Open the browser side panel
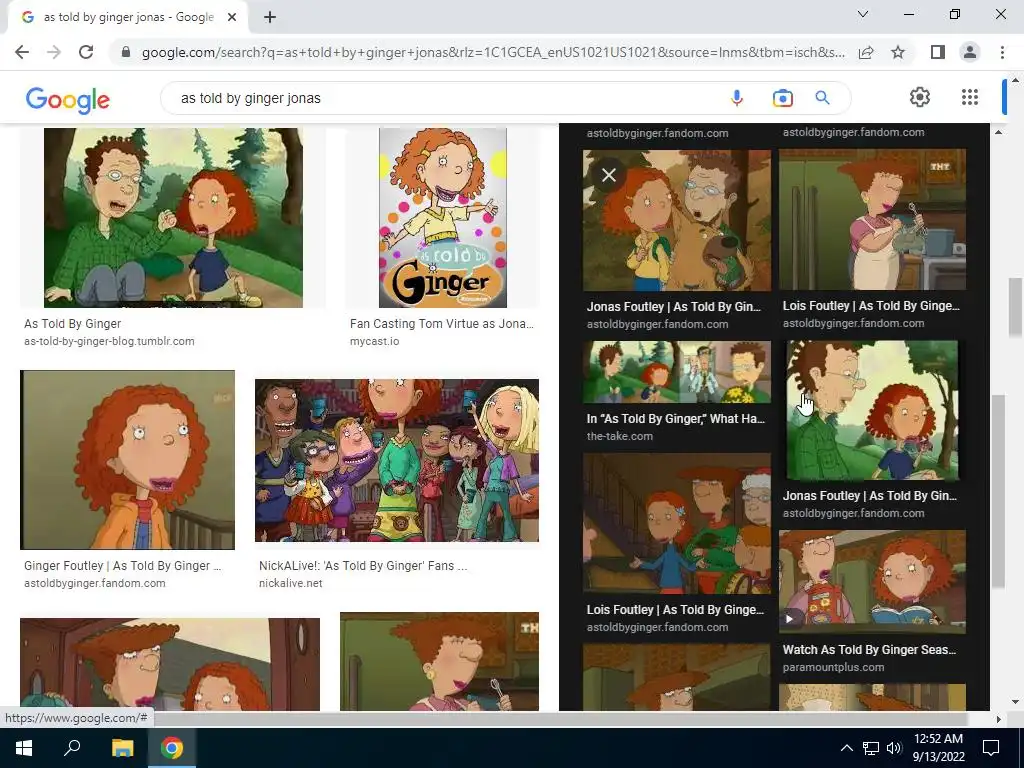The width and height of the screenshot is (1024, 768). tap(938, 52)
